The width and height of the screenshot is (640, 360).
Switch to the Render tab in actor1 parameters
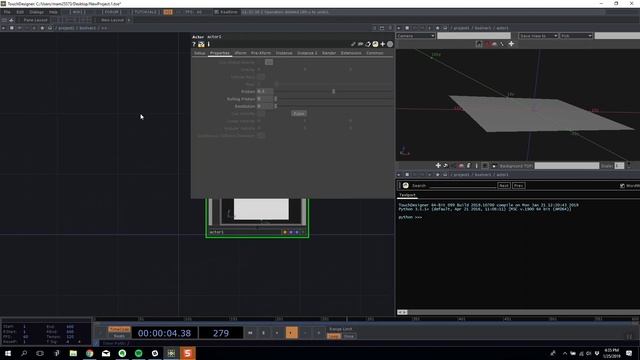pyautogui.click(x=329, y=53)
